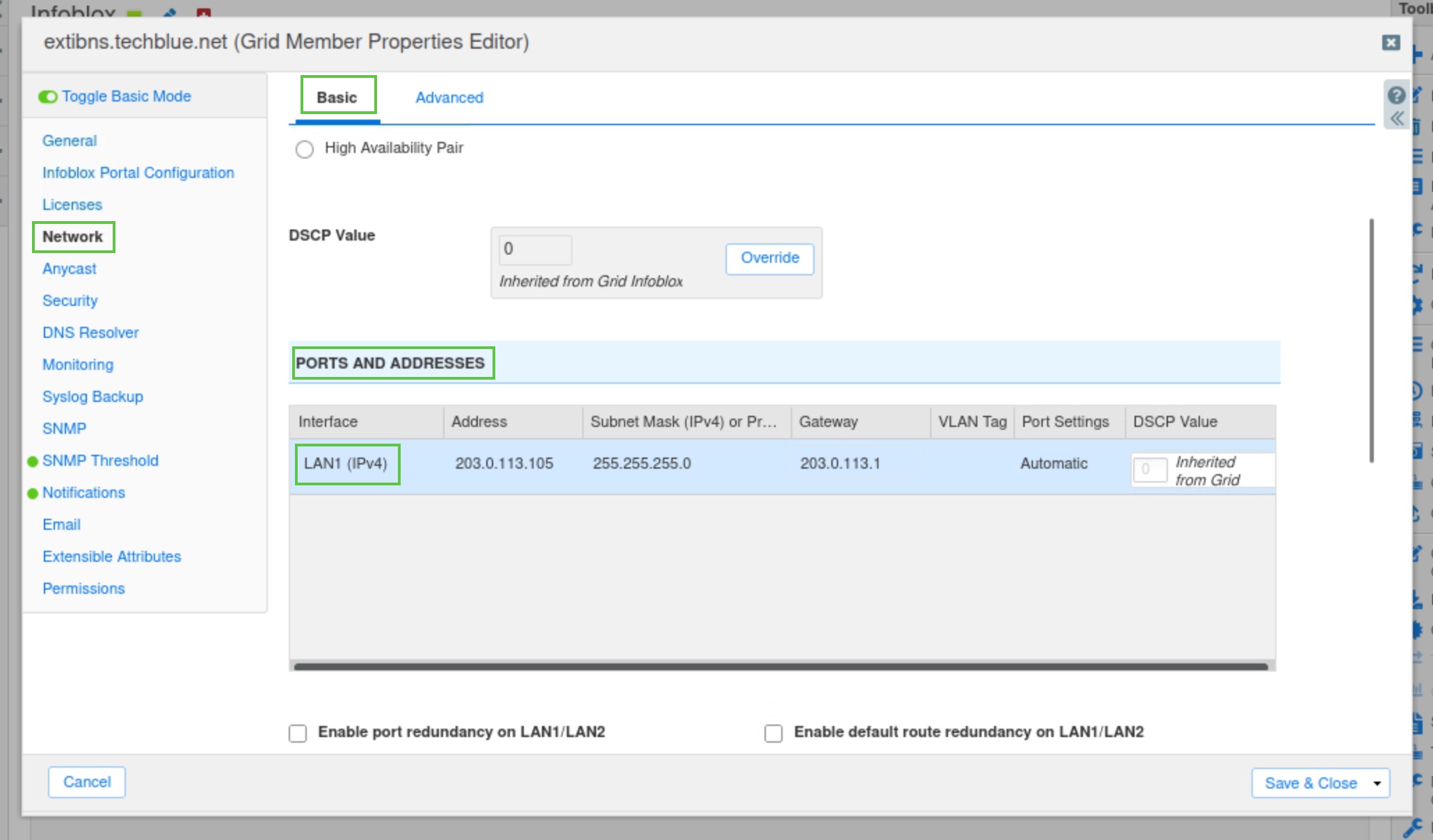The image size is (1433, 840).
Task: Collapse the help panel double chevron
Action: coord(1396,119)
